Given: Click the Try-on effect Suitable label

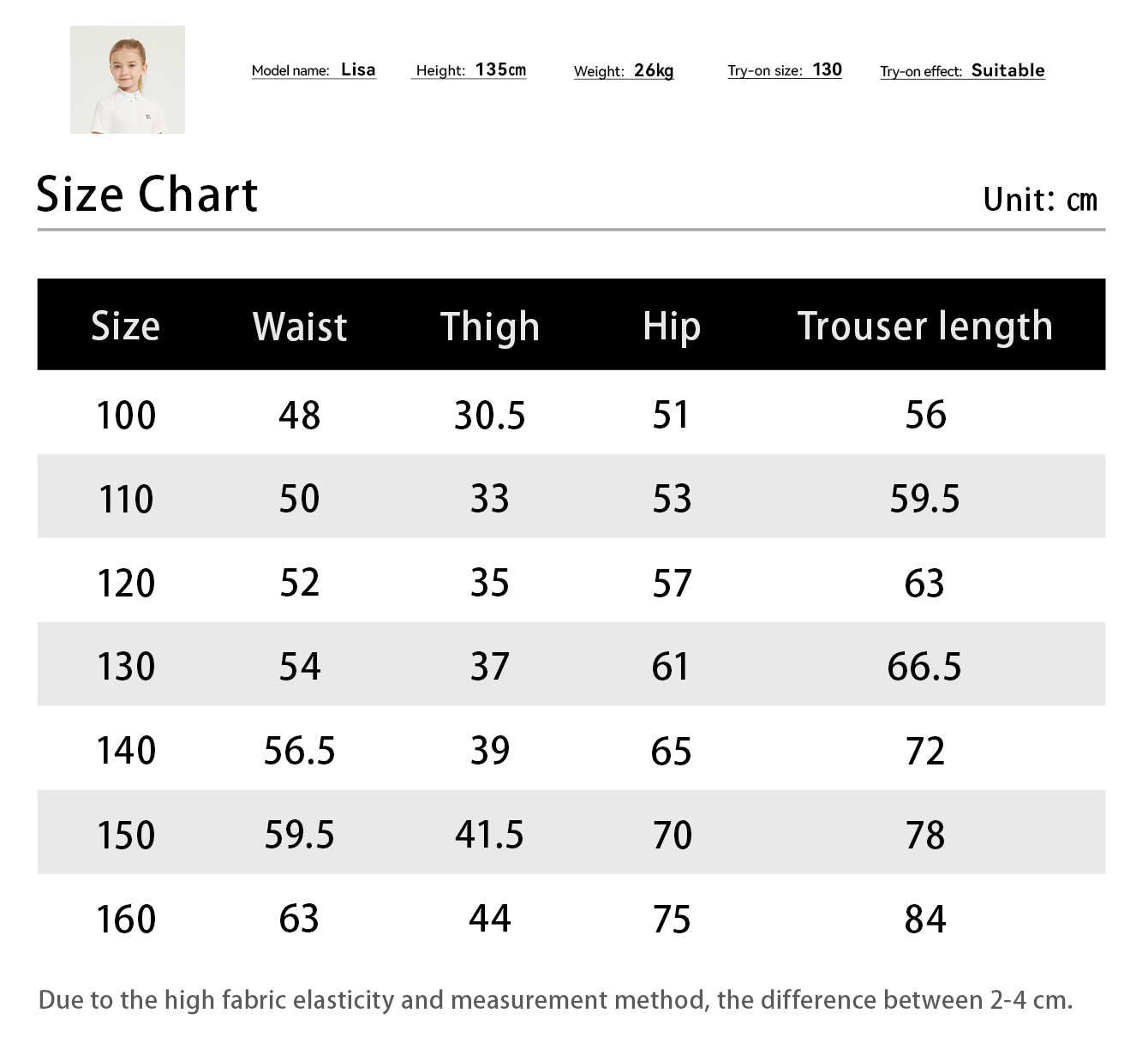Looking at the screenshot, I should click(x=962, y=71).
